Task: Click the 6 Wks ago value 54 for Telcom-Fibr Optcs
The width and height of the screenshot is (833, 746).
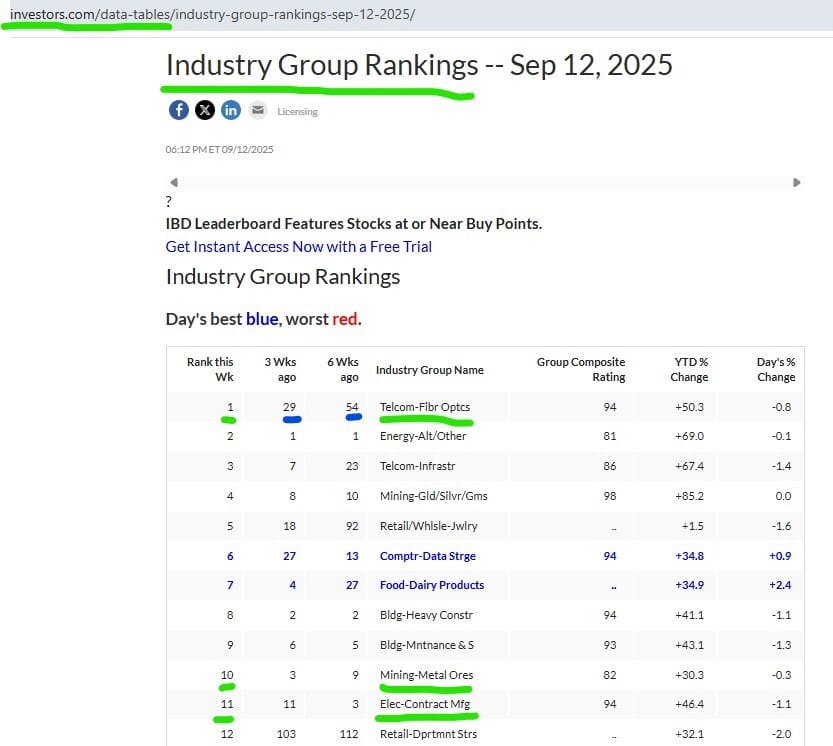Action: (352, 407)
